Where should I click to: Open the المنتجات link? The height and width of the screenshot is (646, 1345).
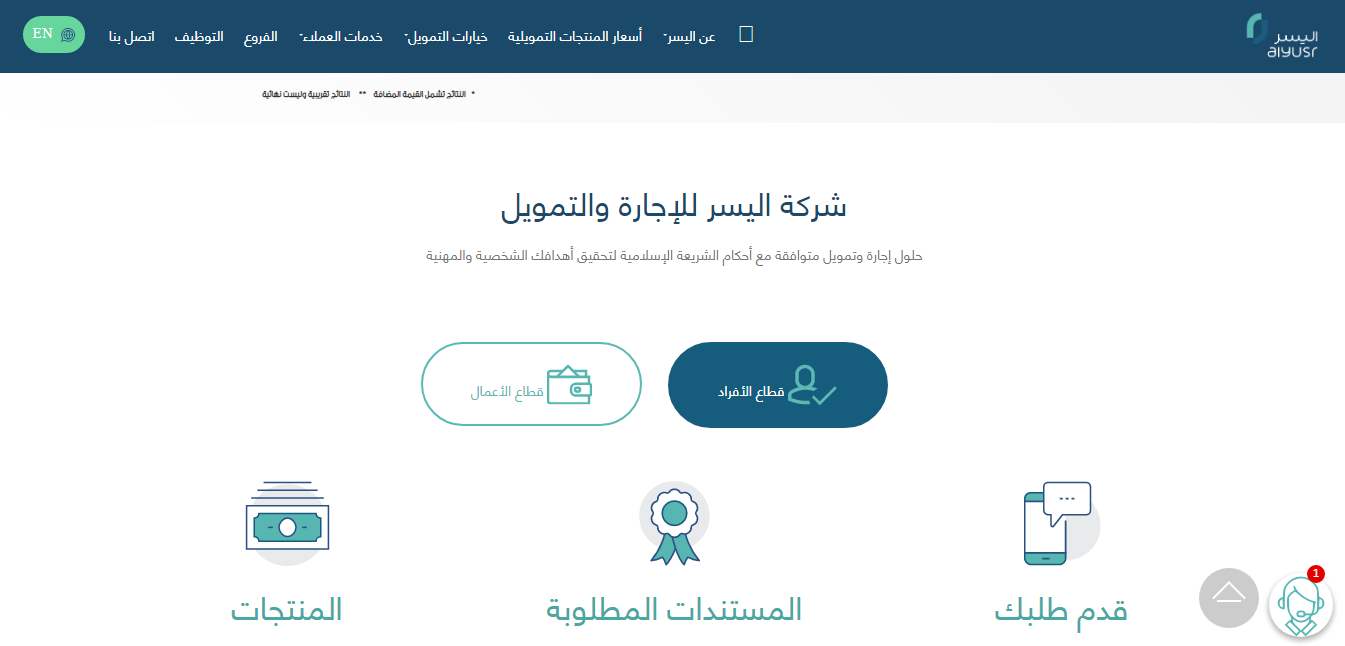(286, 609)
